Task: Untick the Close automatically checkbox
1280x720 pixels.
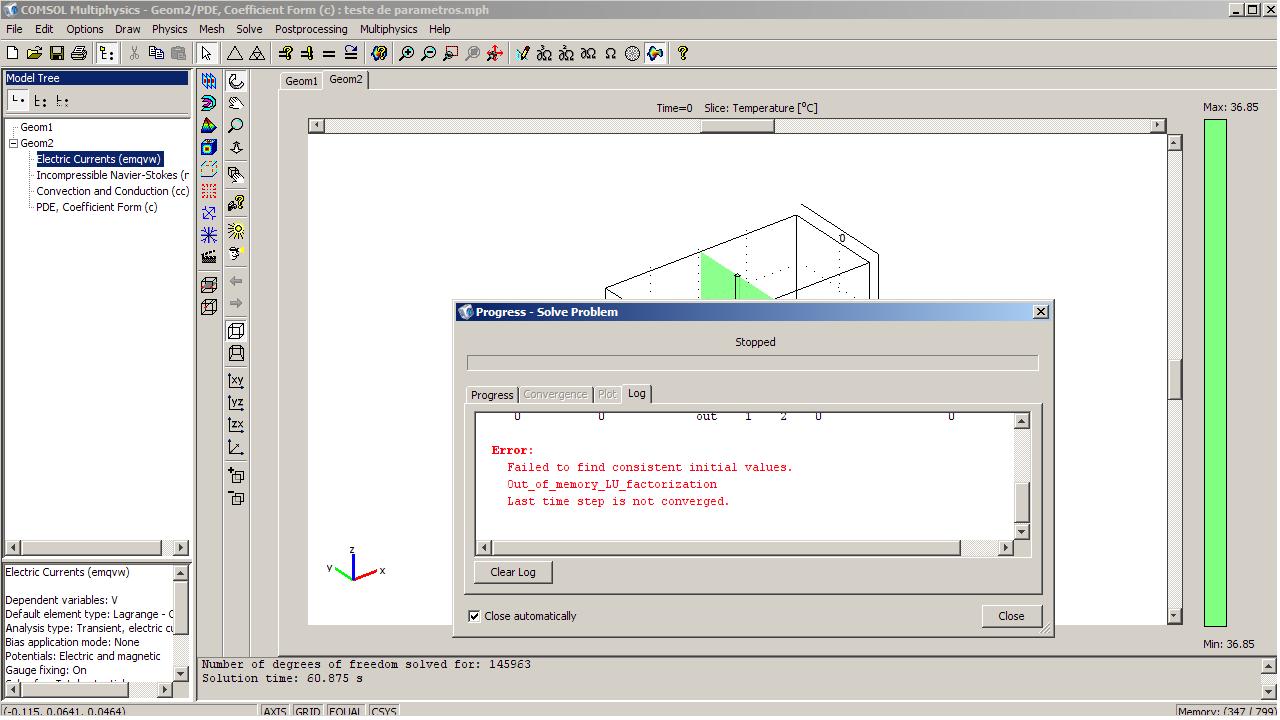Action: (x=474, y=616)
